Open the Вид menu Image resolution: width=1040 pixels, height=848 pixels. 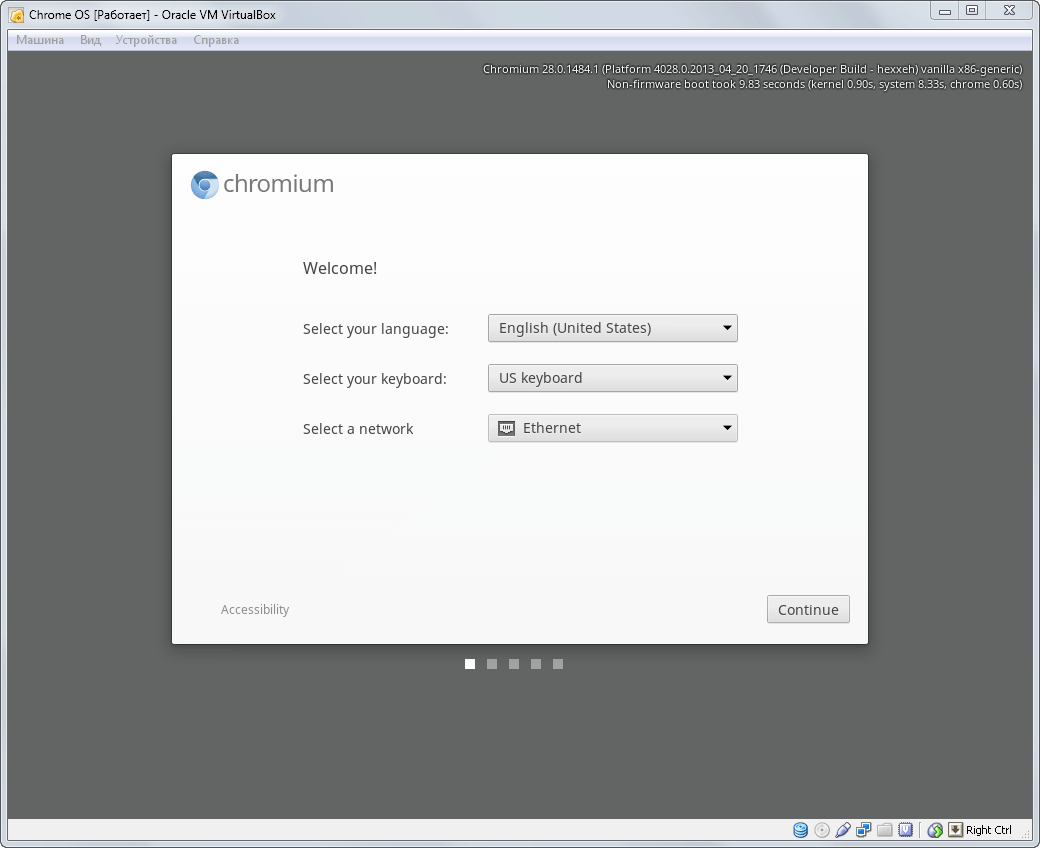coord(90,40)
